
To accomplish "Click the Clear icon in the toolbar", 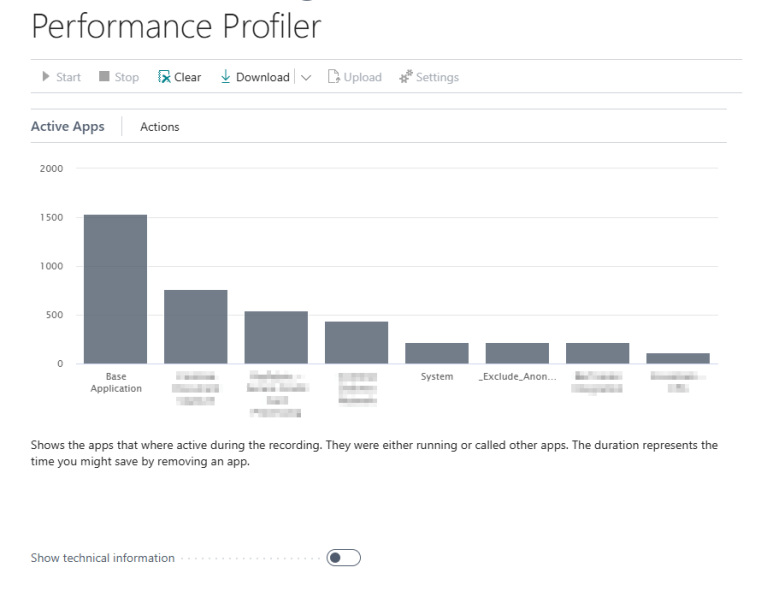I will [x=164, y=77].
